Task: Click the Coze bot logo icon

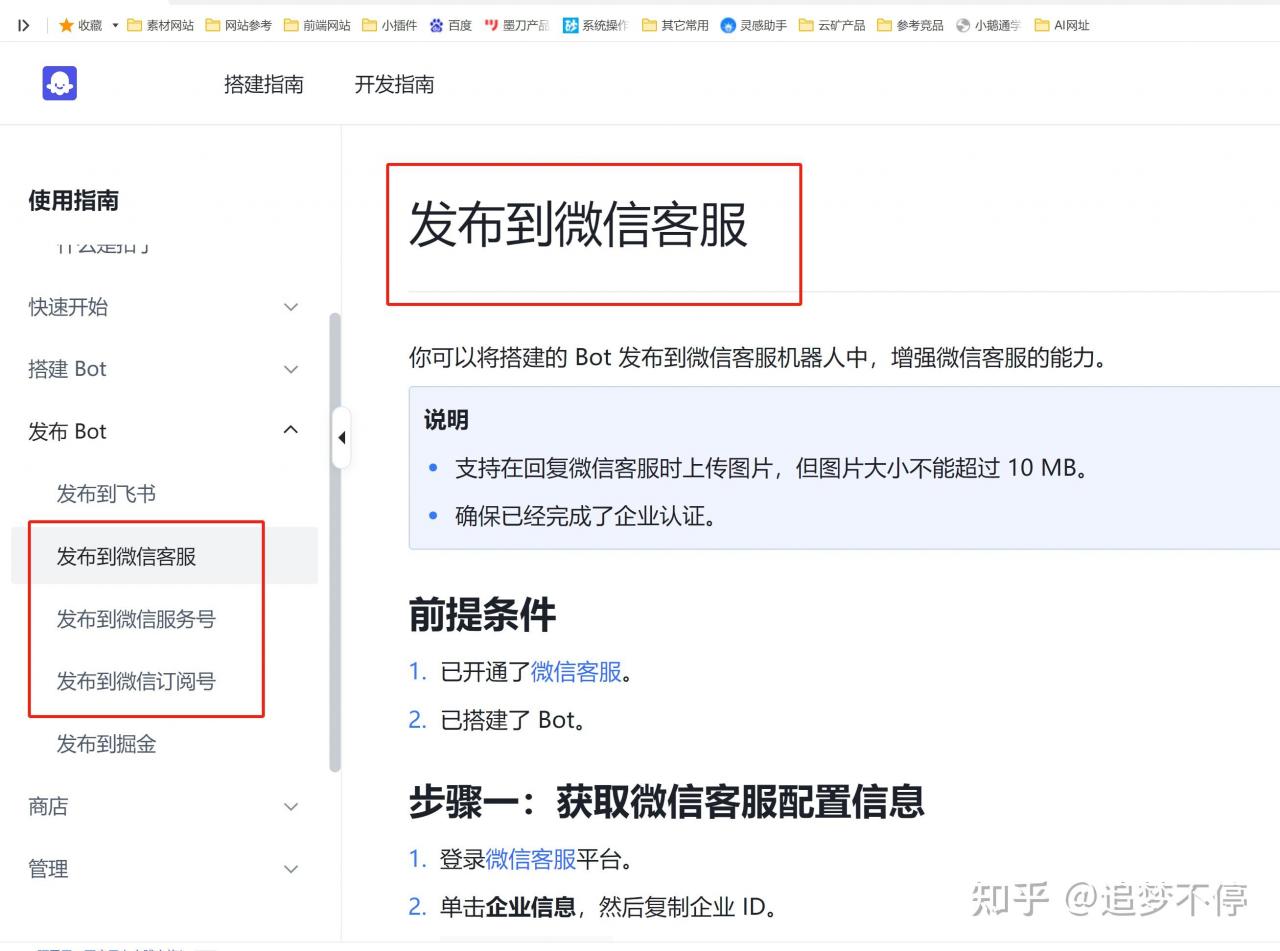Action: [x=60, y=84]
